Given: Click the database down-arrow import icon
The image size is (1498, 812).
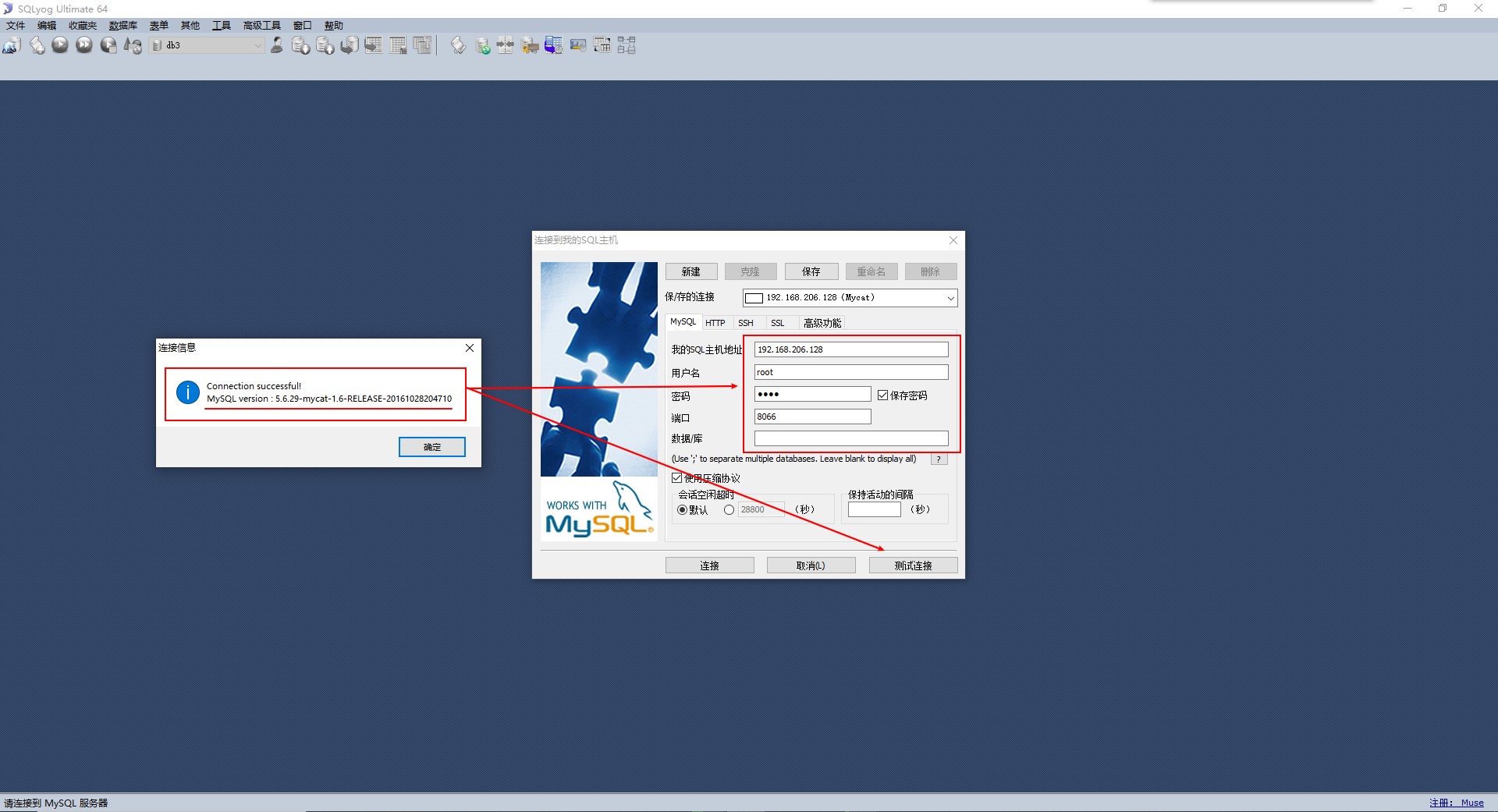Looking at the screenshot, I should (300, 45).
